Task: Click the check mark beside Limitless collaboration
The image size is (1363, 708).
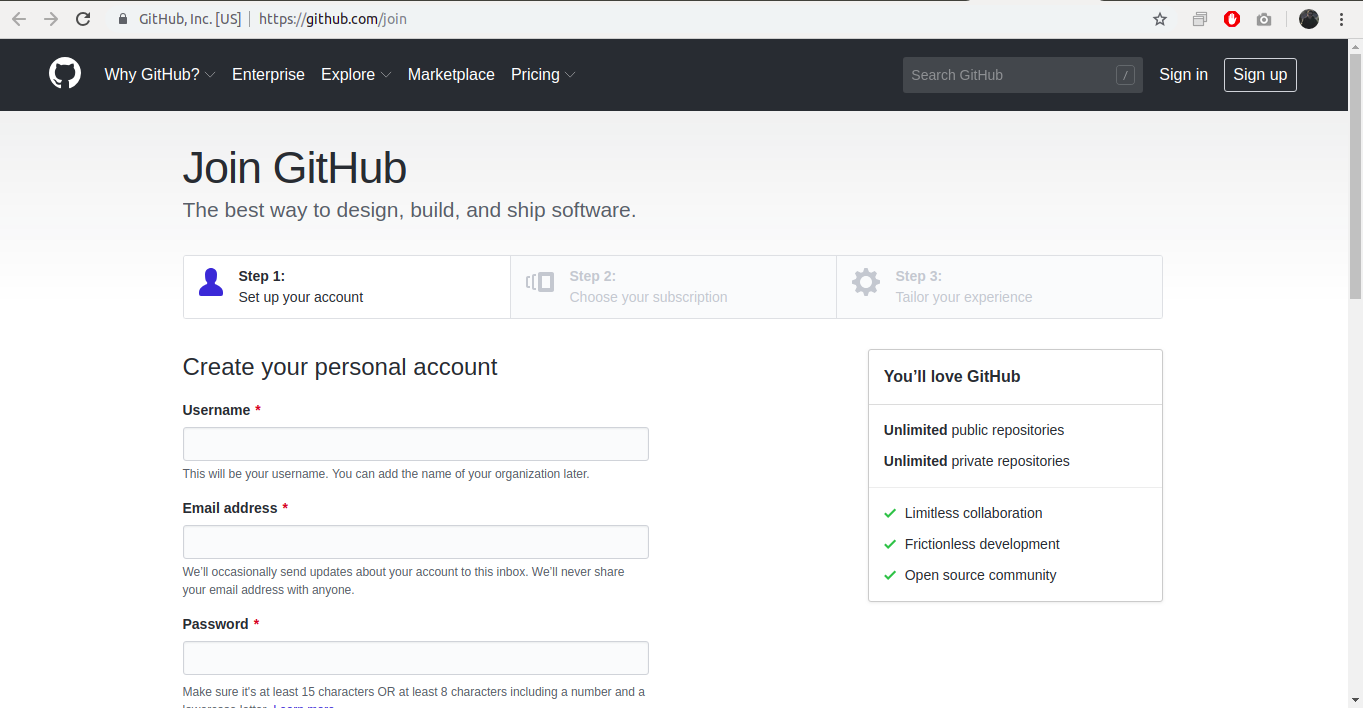Action: pos(890,513)
